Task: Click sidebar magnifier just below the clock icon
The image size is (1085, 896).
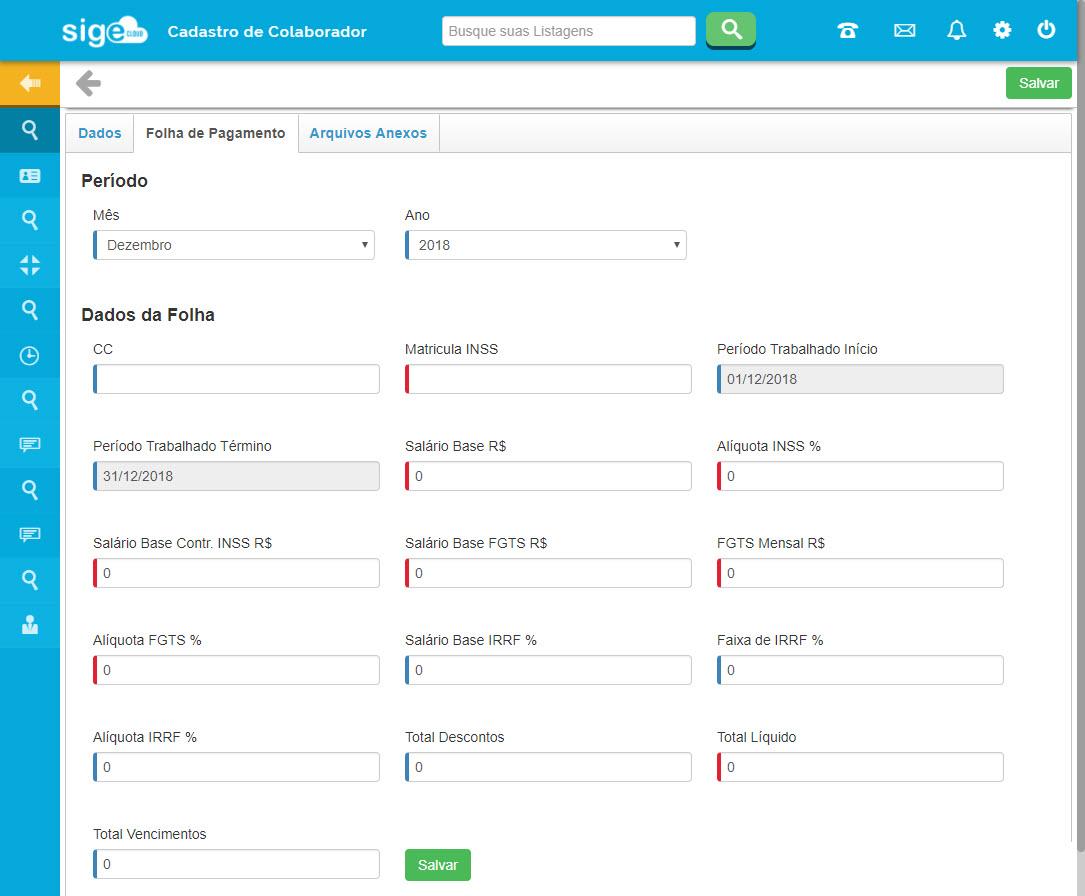Action: 30,400
